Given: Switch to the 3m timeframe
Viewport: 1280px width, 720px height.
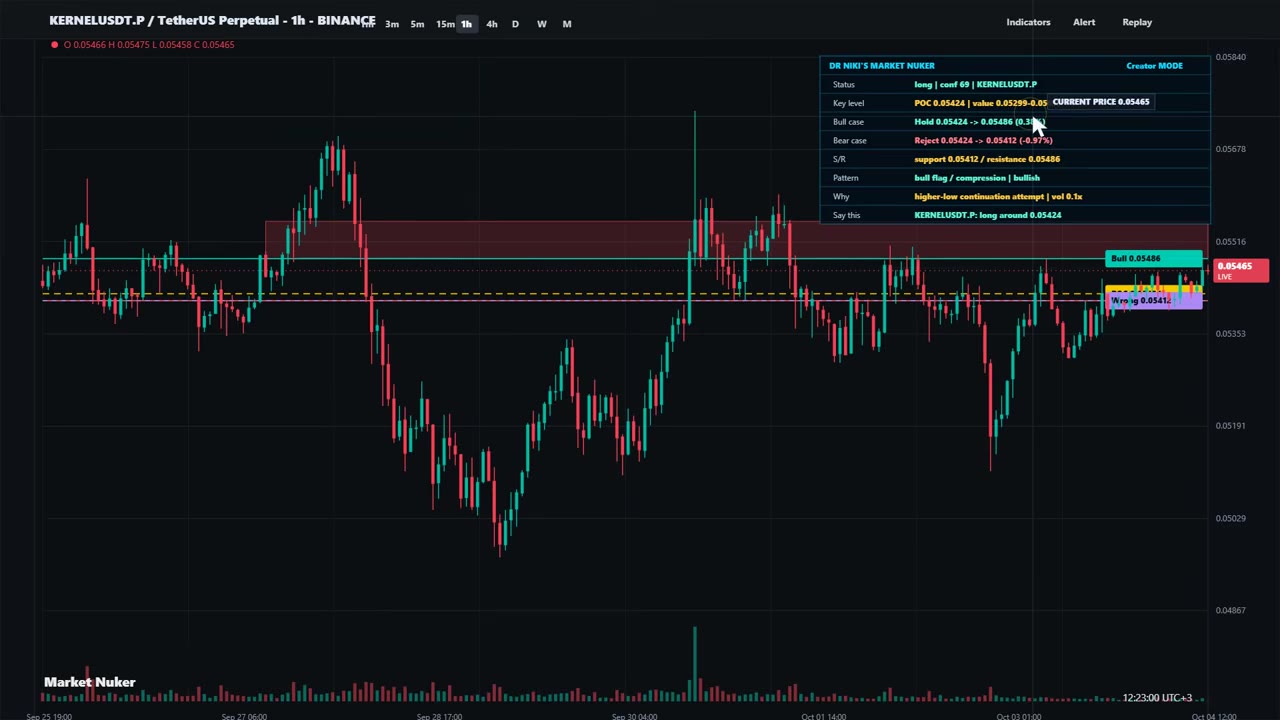Looking at the screenshot, I should [x=392, y=24].
